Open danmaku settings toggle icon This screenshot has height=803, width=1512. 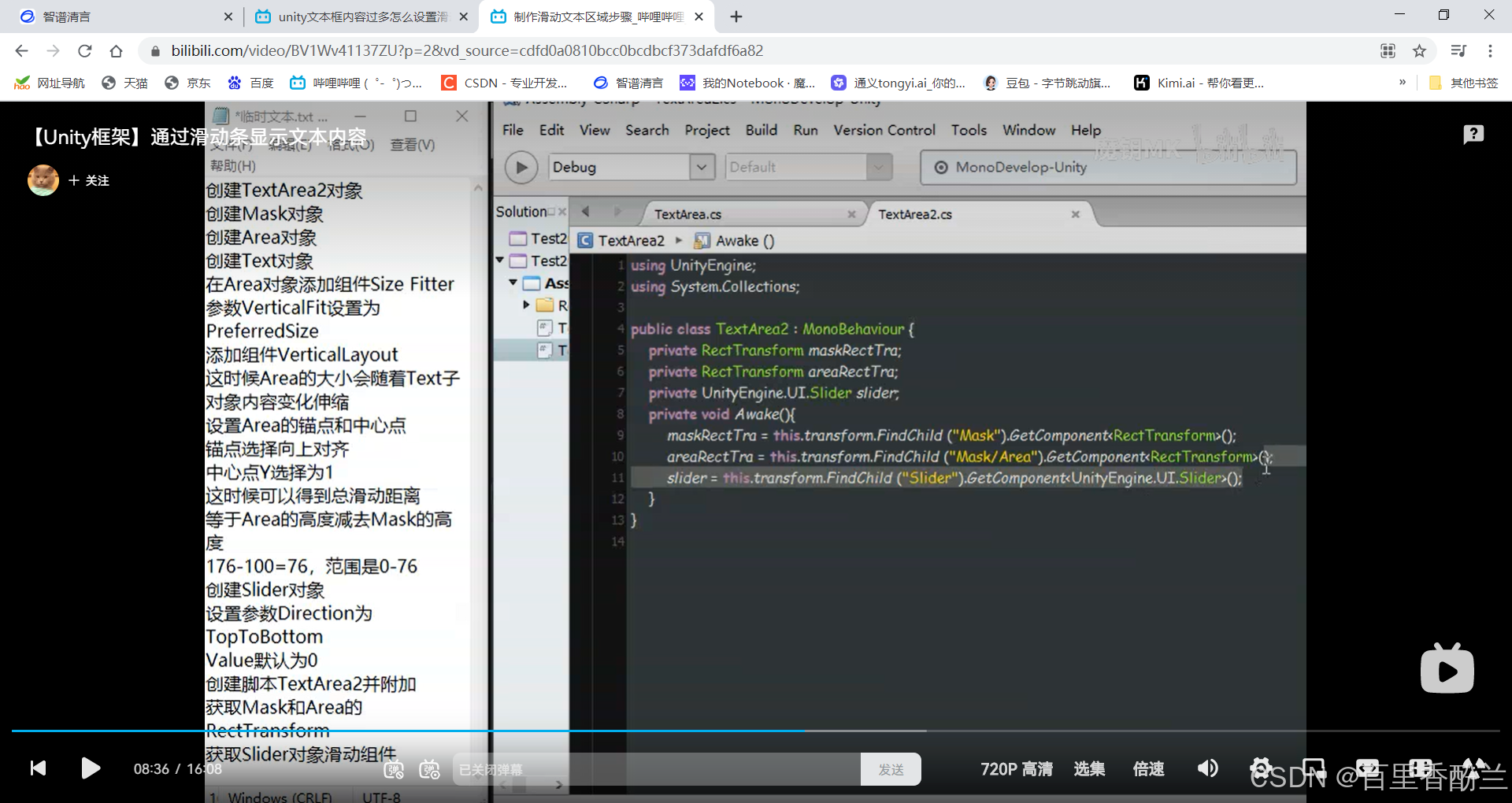(430, 769)
